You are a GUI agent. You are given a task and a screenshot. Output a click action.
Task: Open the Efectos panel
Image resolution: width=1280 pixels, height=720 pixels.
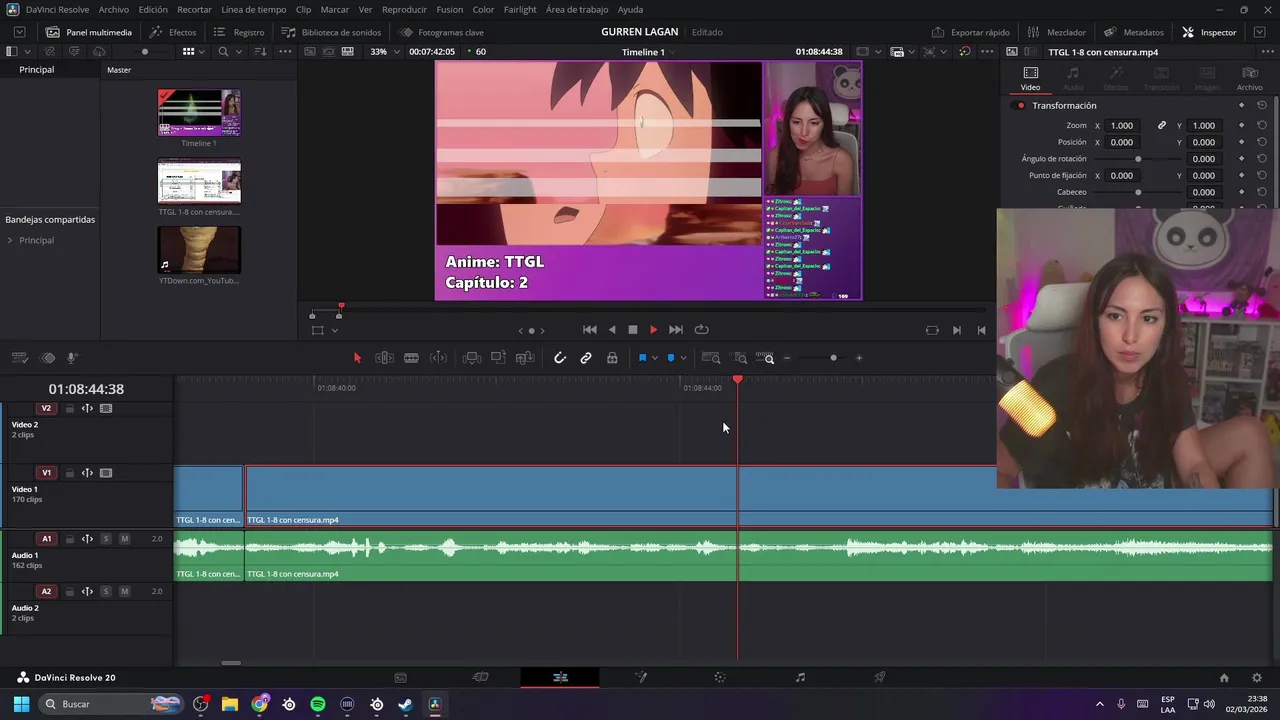pyautogui.click(x=173, y=32)
